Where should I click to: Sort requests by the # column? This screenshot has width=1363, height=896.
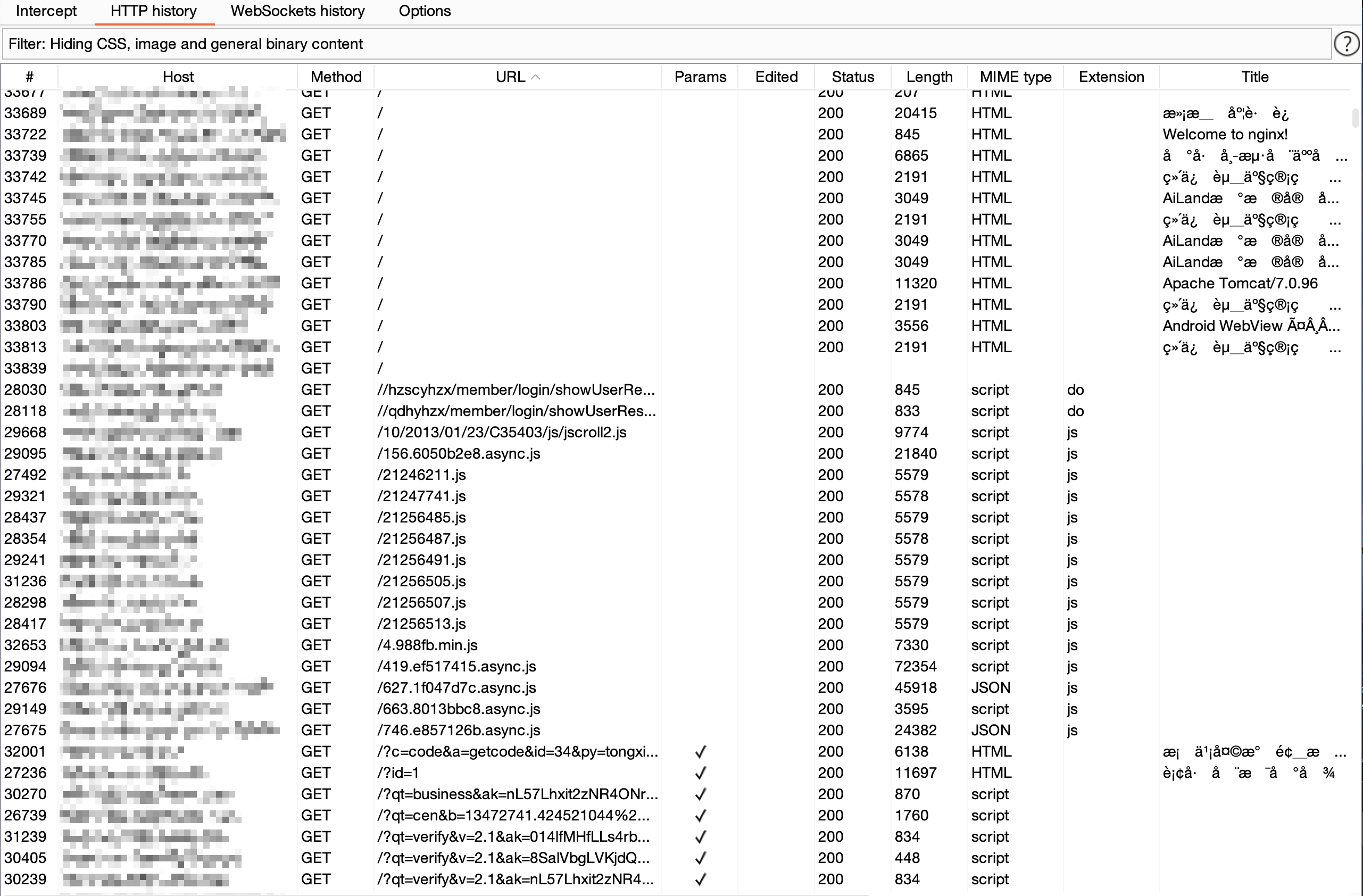click(x=29, y=77)
